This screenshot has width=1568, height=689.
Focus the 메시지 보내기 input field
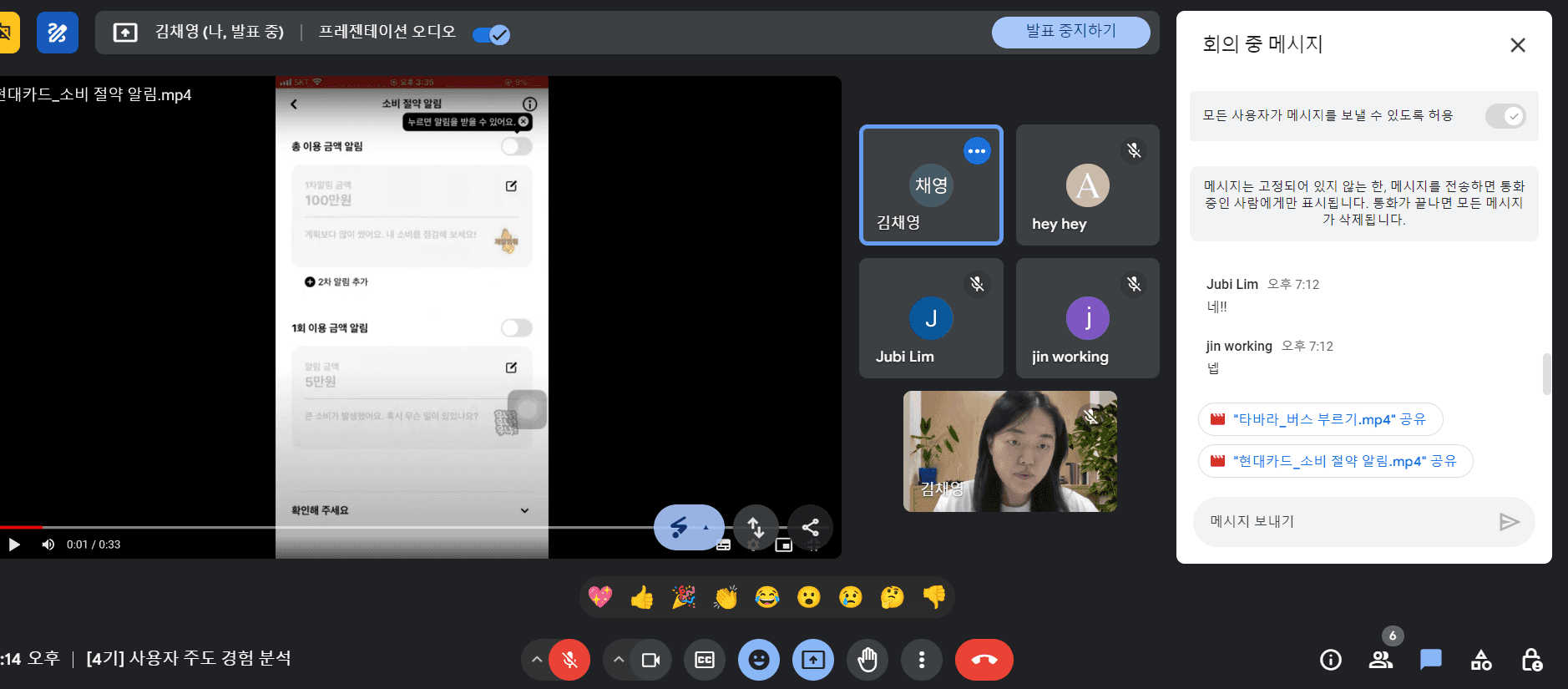click(1344, 522)
